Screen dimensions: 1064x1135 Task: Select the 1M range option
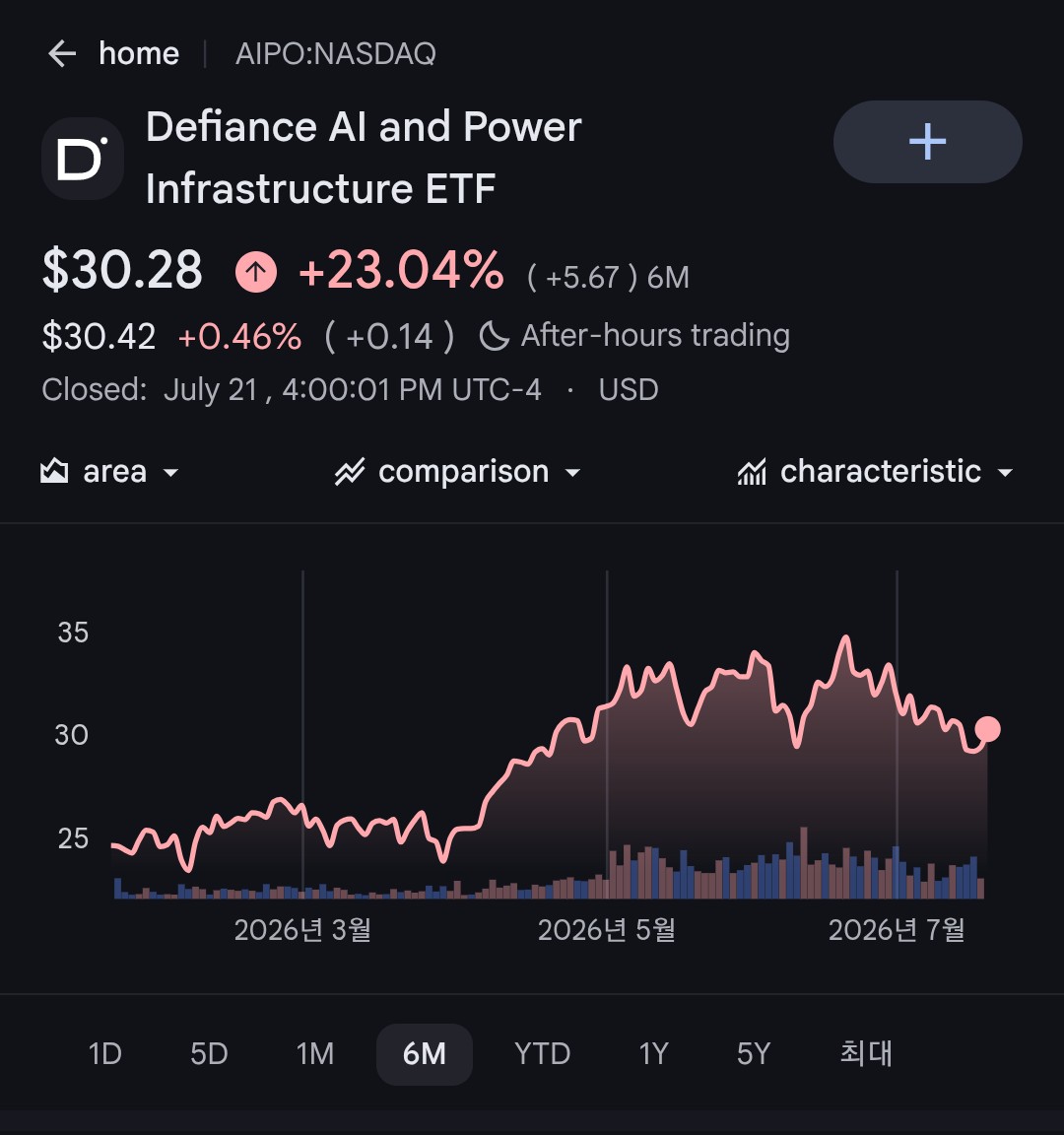click(315, 1054)
